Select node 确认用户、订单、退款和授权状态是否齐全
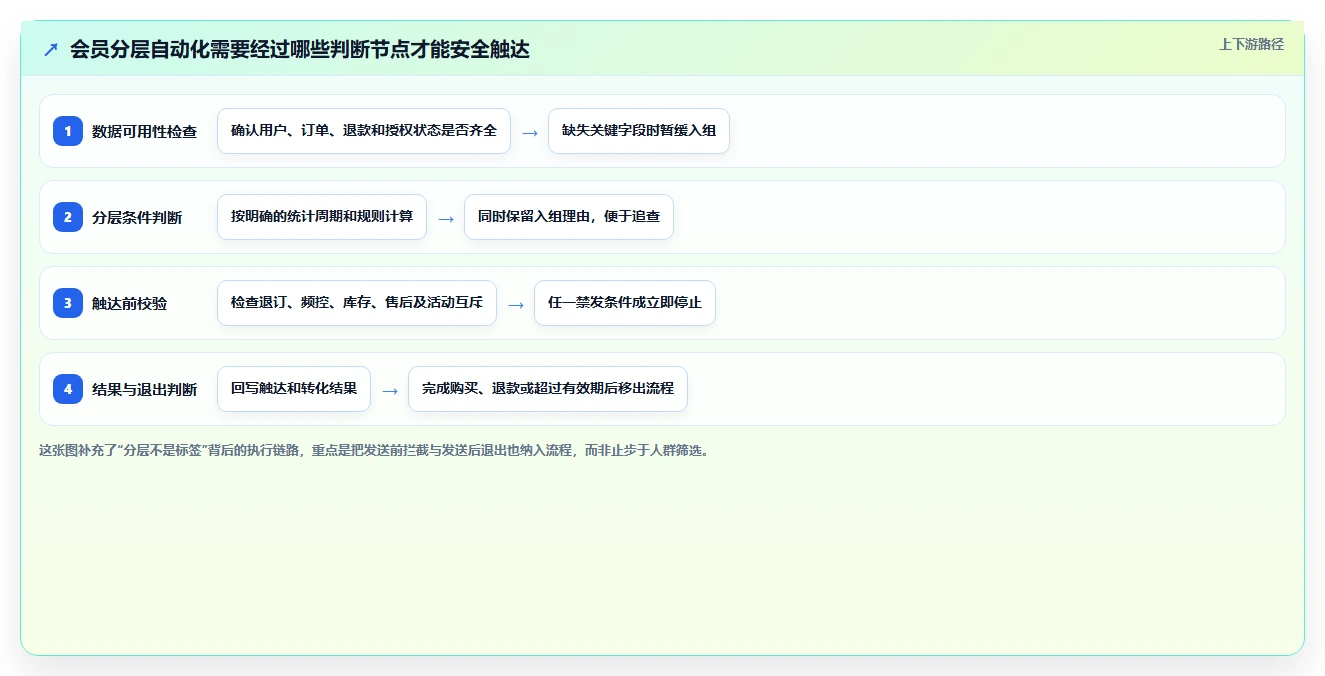This screenshot has width=1325, height=676. pos(364,131)
